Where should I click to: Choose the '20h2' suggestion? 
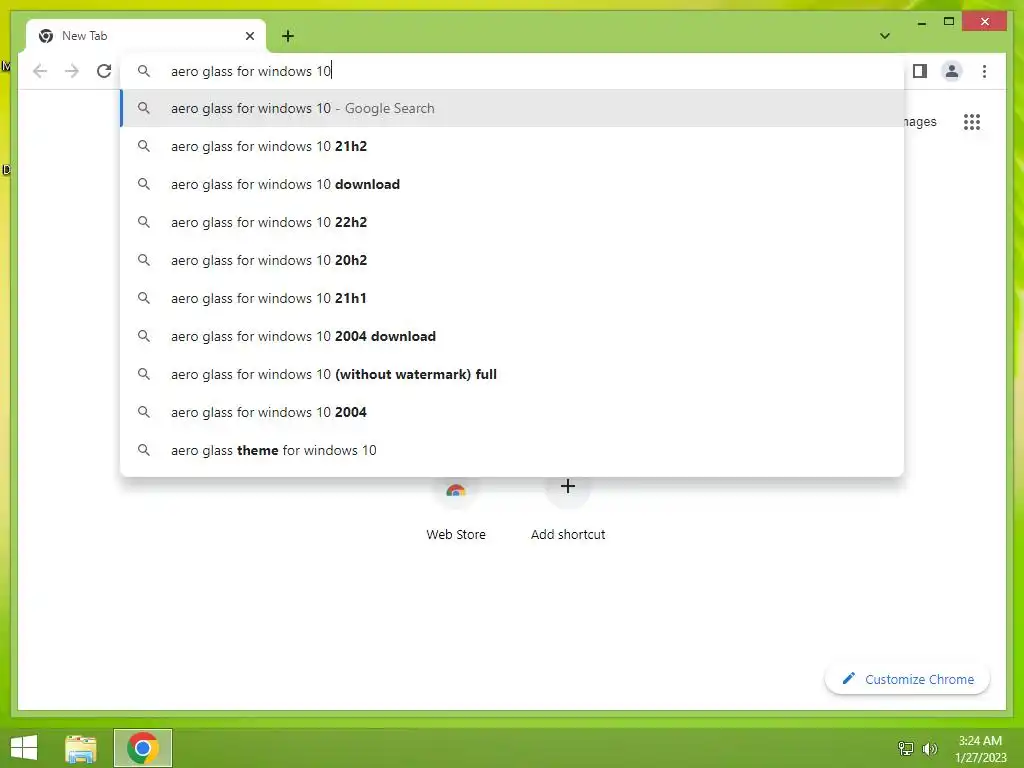[512, 260]
